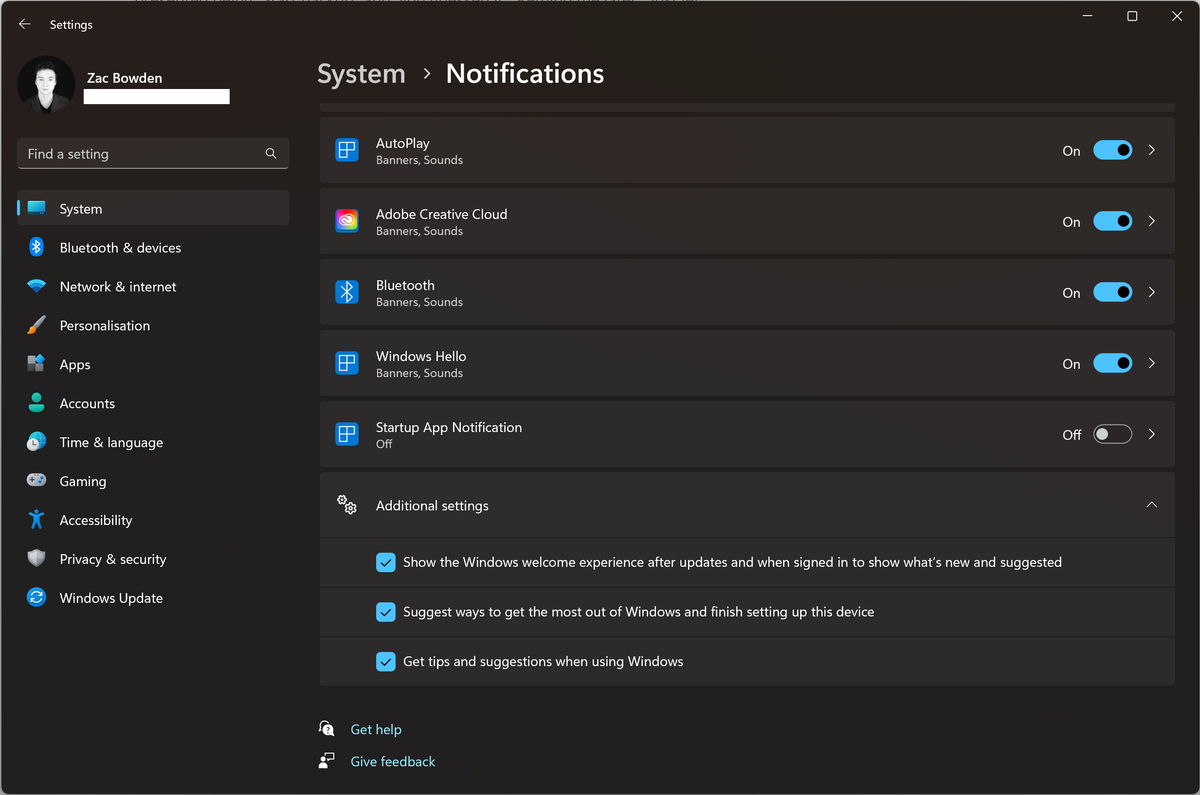The width and height of the screenshot is (1200, 795).
Task: Click the Give feedback link
Action: click(x=392, y=761)
